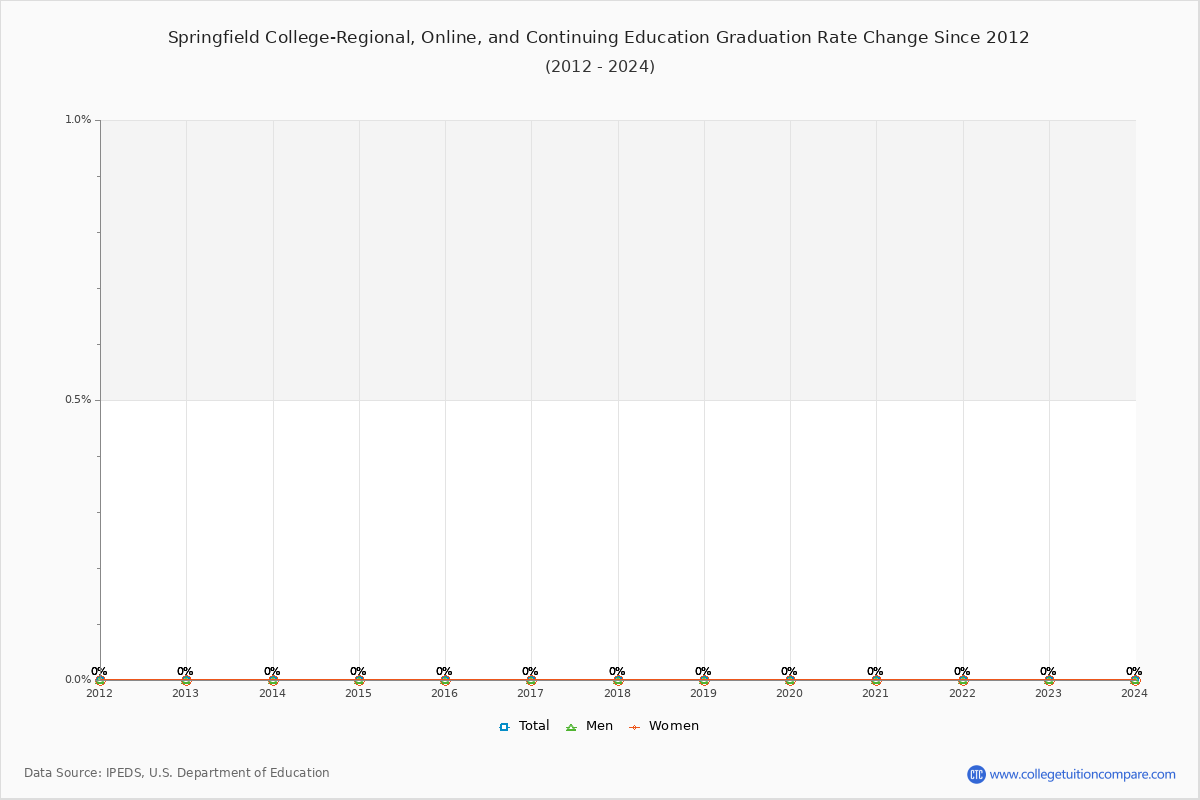1200x800 pixels.
Task: Toggle the Total series in legend
Action: click(x=524, y=726)
